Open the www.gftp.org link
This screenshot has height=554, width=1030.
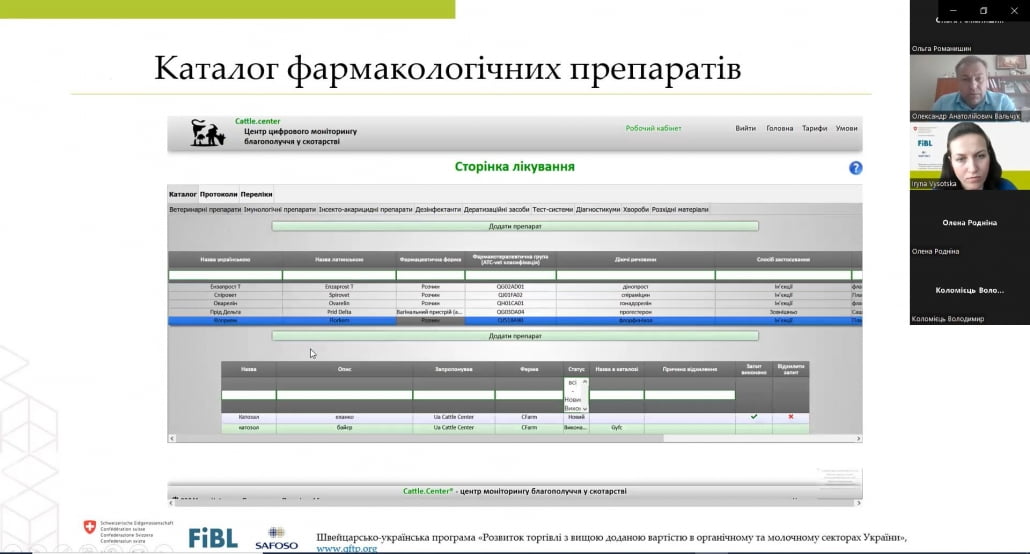(x=346, y=548)
